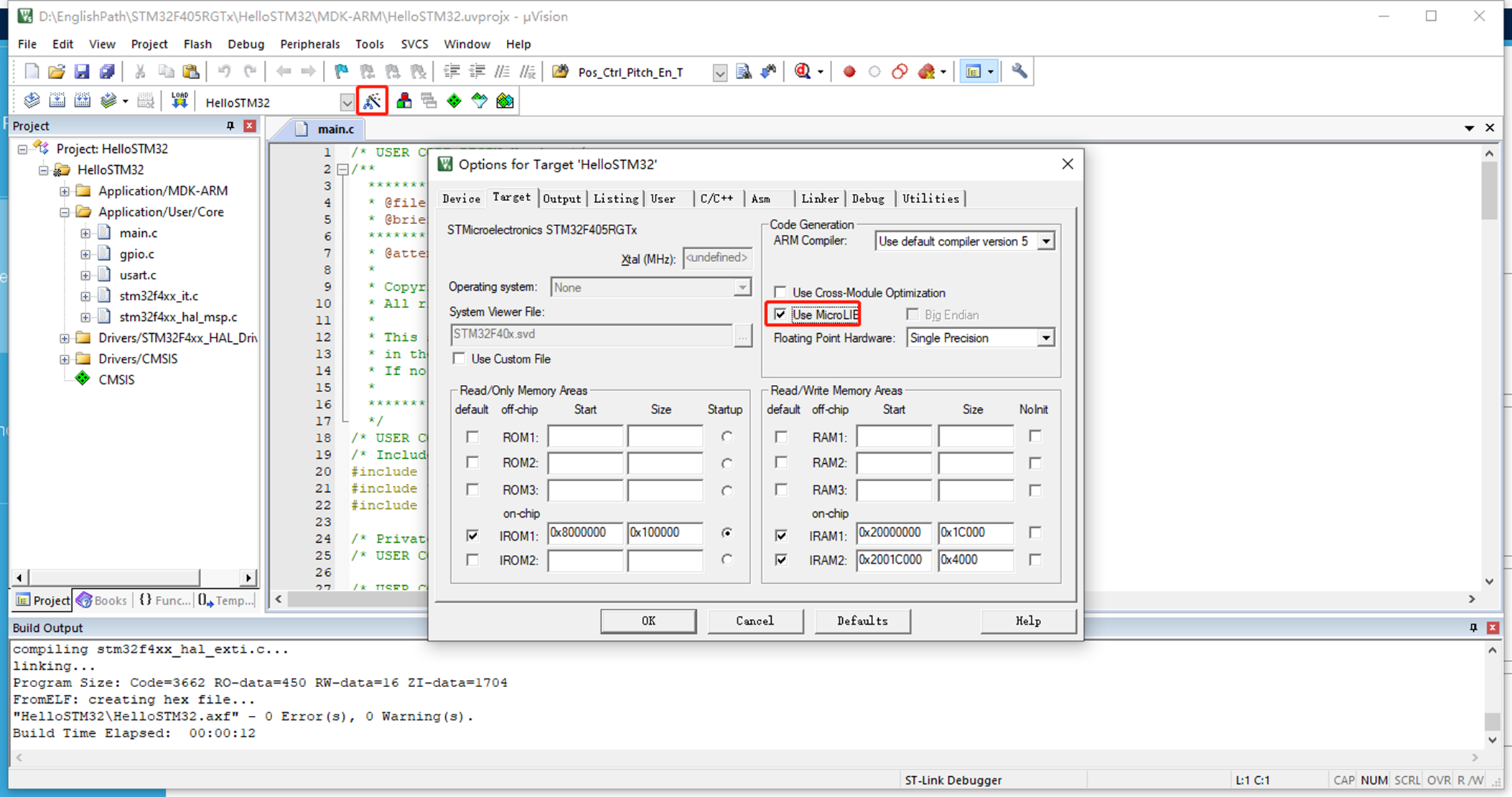Open the ARM Compiler version dropdown

tap(1046, 241)
